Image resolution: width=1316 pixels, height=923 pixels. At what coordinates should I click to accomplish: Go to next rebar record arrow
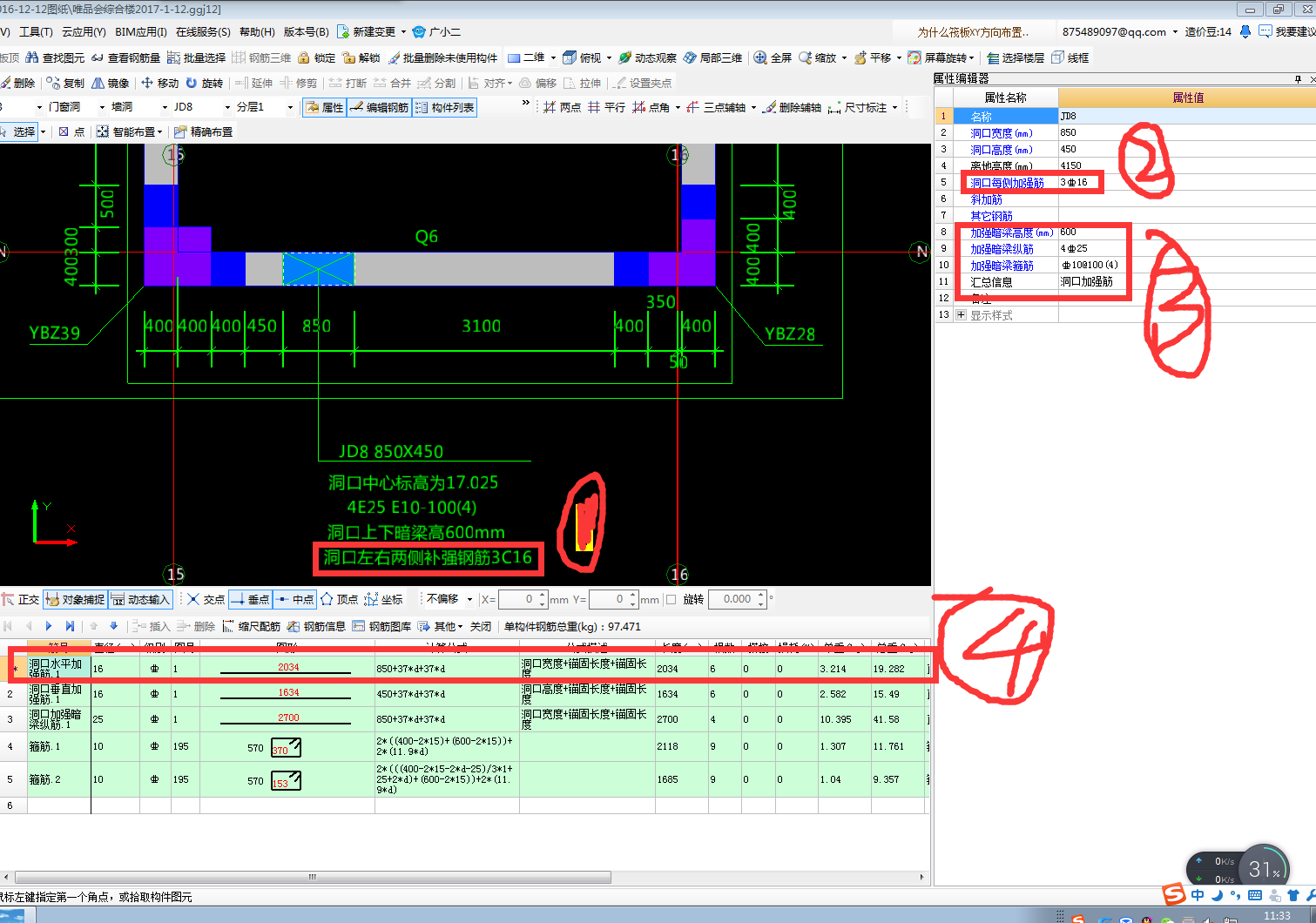[49, 626]
